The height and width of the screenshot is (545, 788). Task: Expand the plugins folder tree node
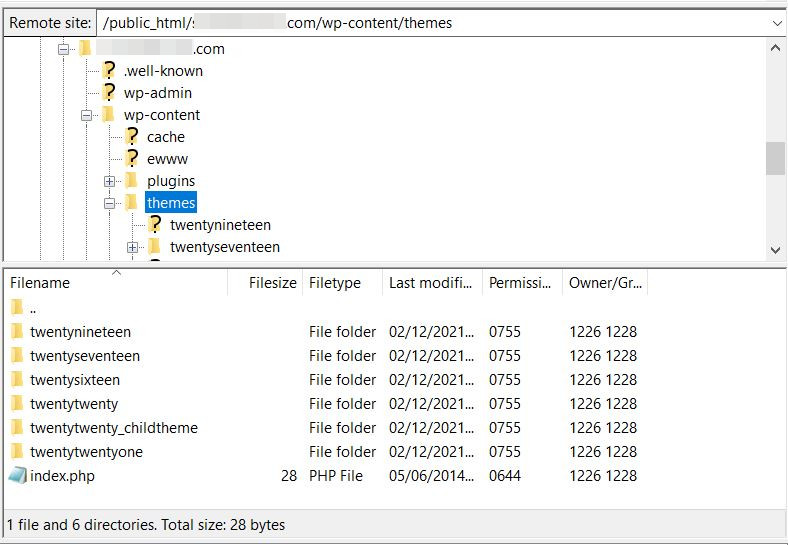point(110,181)
